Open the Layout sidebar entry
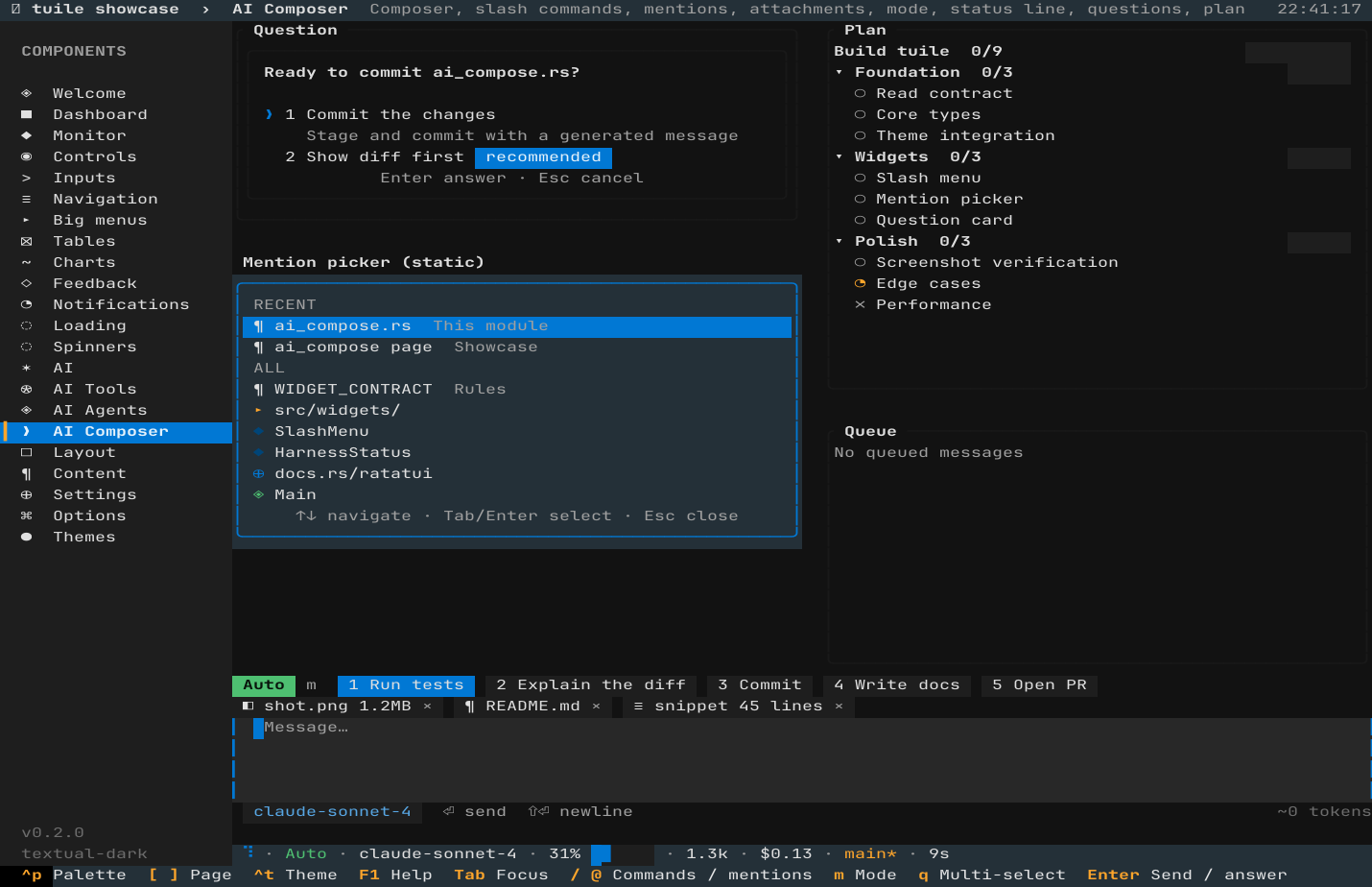1372x887 pixels. click(x=116, y=452)
